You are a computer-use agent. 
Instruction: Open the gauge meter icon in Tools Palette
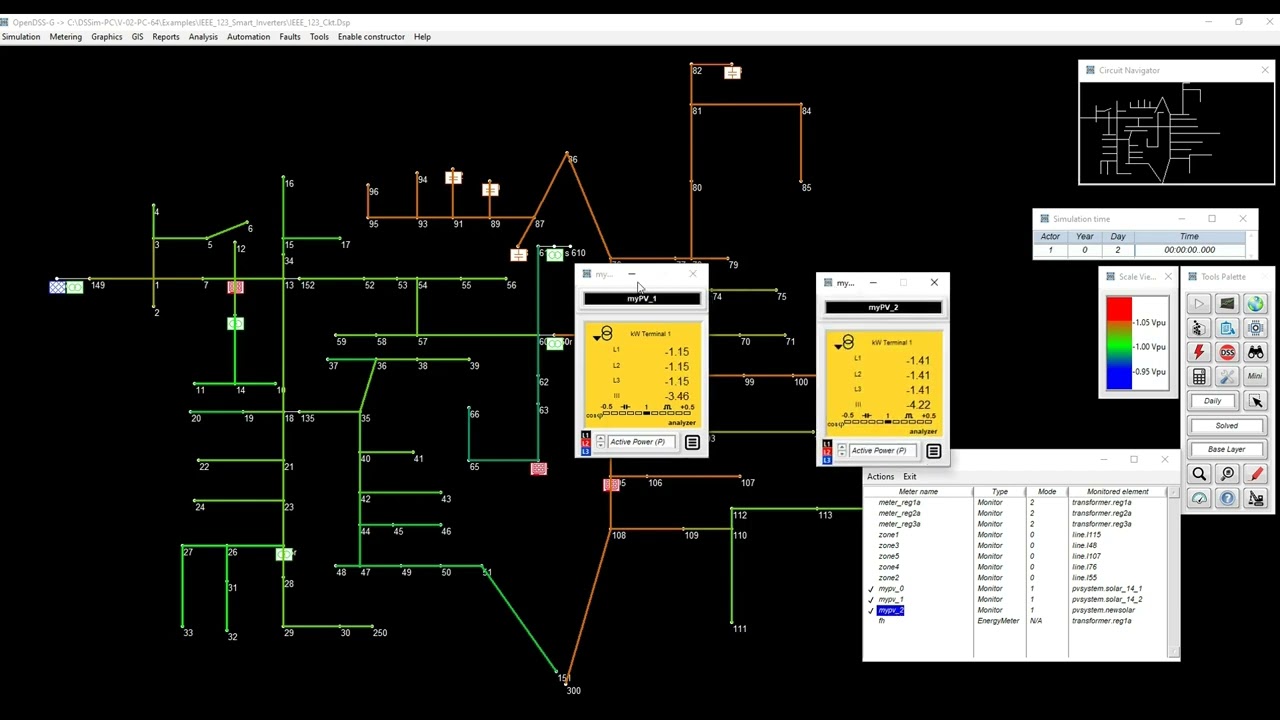pos(1199,498)
